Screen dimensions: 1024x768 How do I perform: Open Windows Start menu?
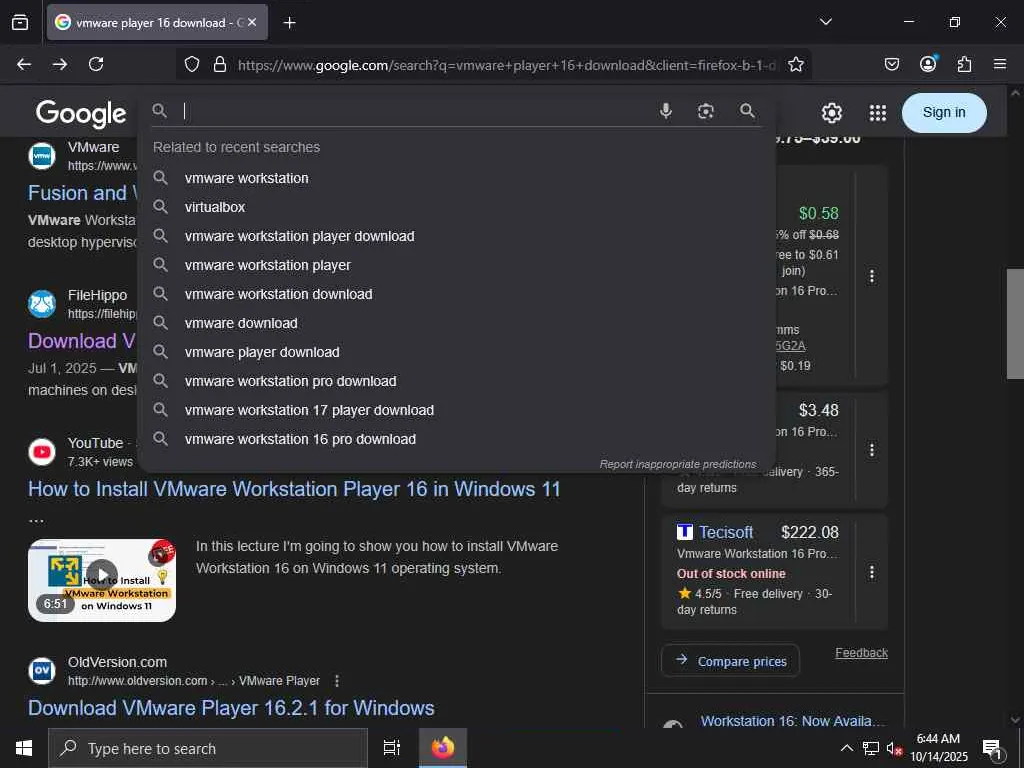click(24, 748)
